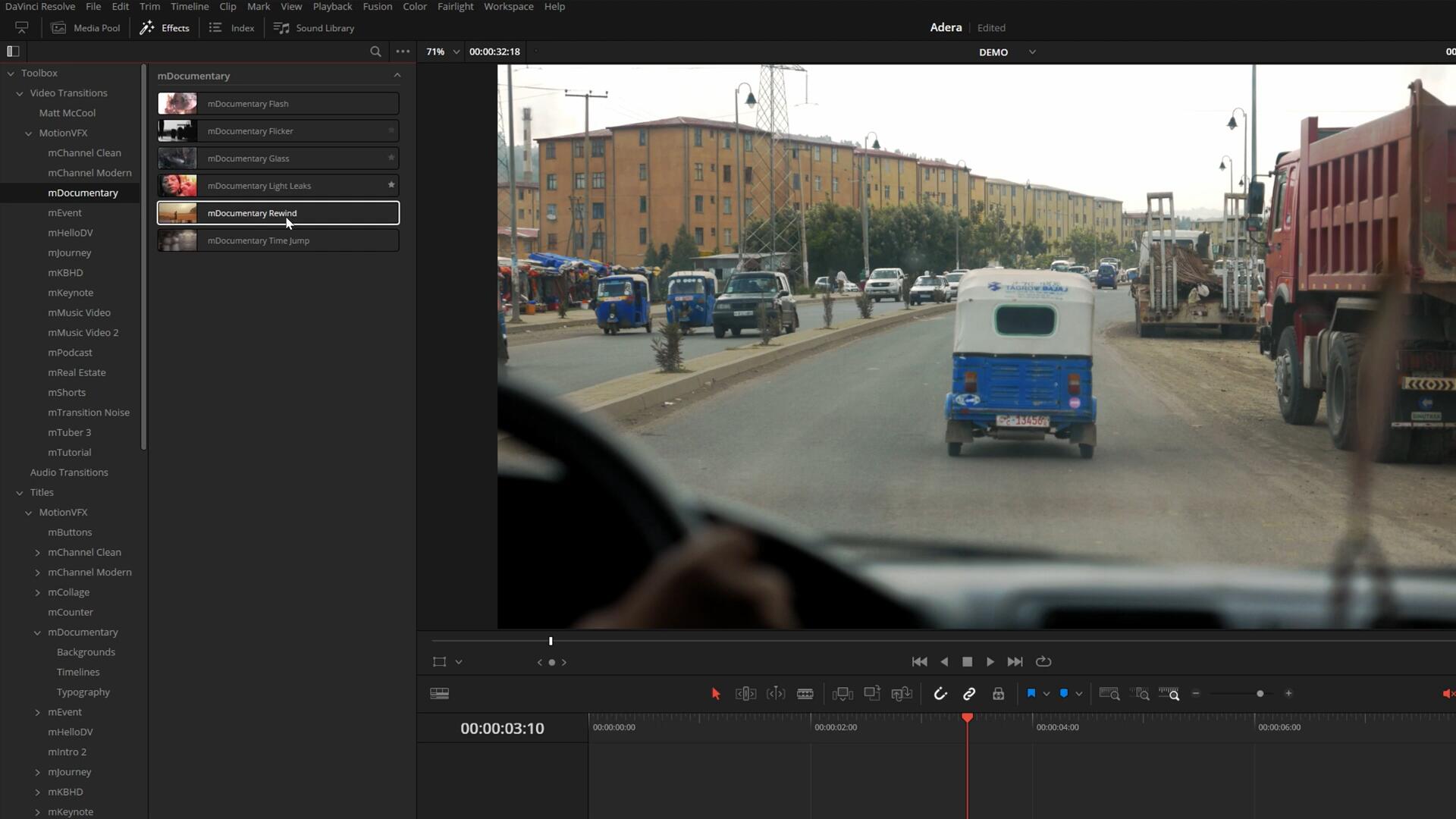Viewport: 1456px width, 819px height.
Task: Jump to first frame button
Action: pos(919,662)
